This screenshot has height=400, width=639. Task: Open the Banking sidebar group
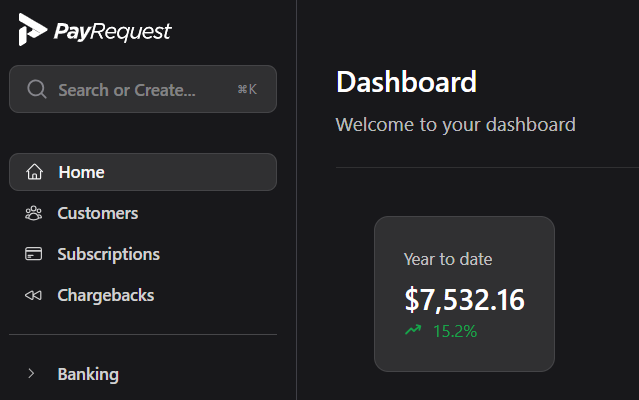tap(88, 374)
